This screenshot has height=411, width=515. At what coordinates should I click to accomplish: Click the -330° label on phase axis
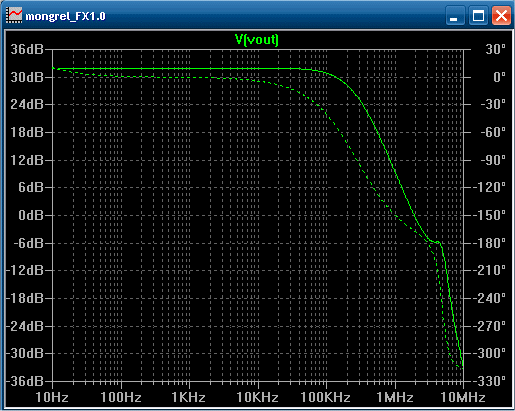489,381
